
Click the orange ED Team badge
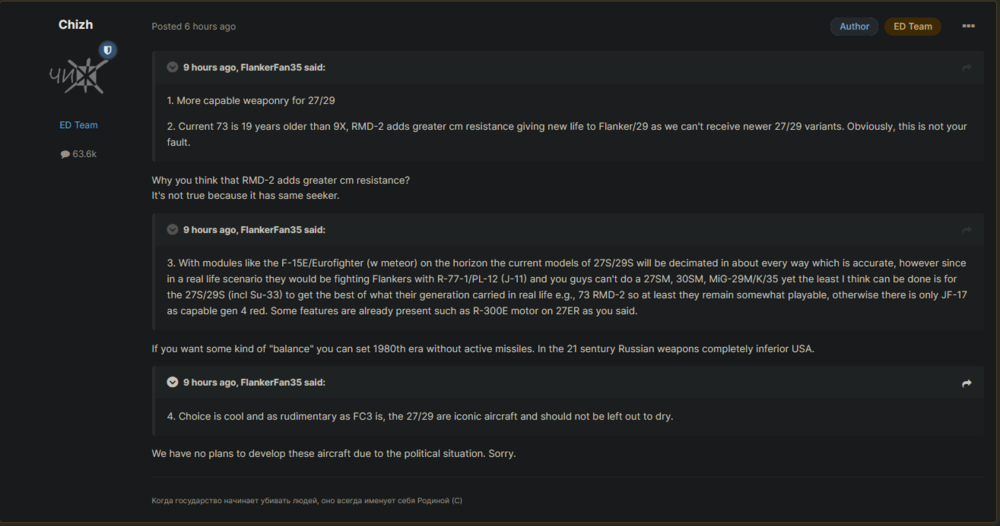[x=912, y=26]
